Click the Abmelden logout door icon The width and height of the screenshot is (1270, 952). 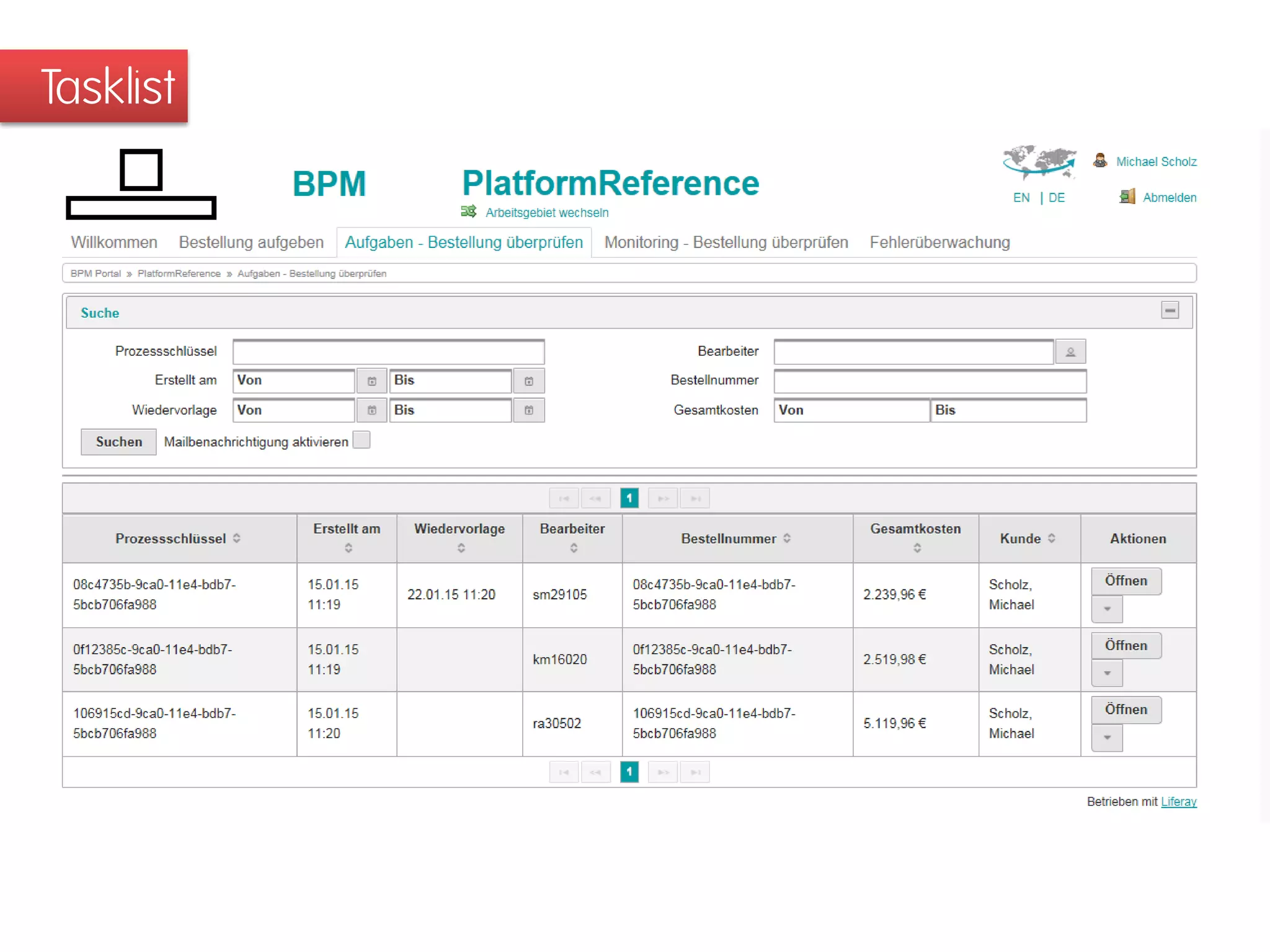[1127, 197]
